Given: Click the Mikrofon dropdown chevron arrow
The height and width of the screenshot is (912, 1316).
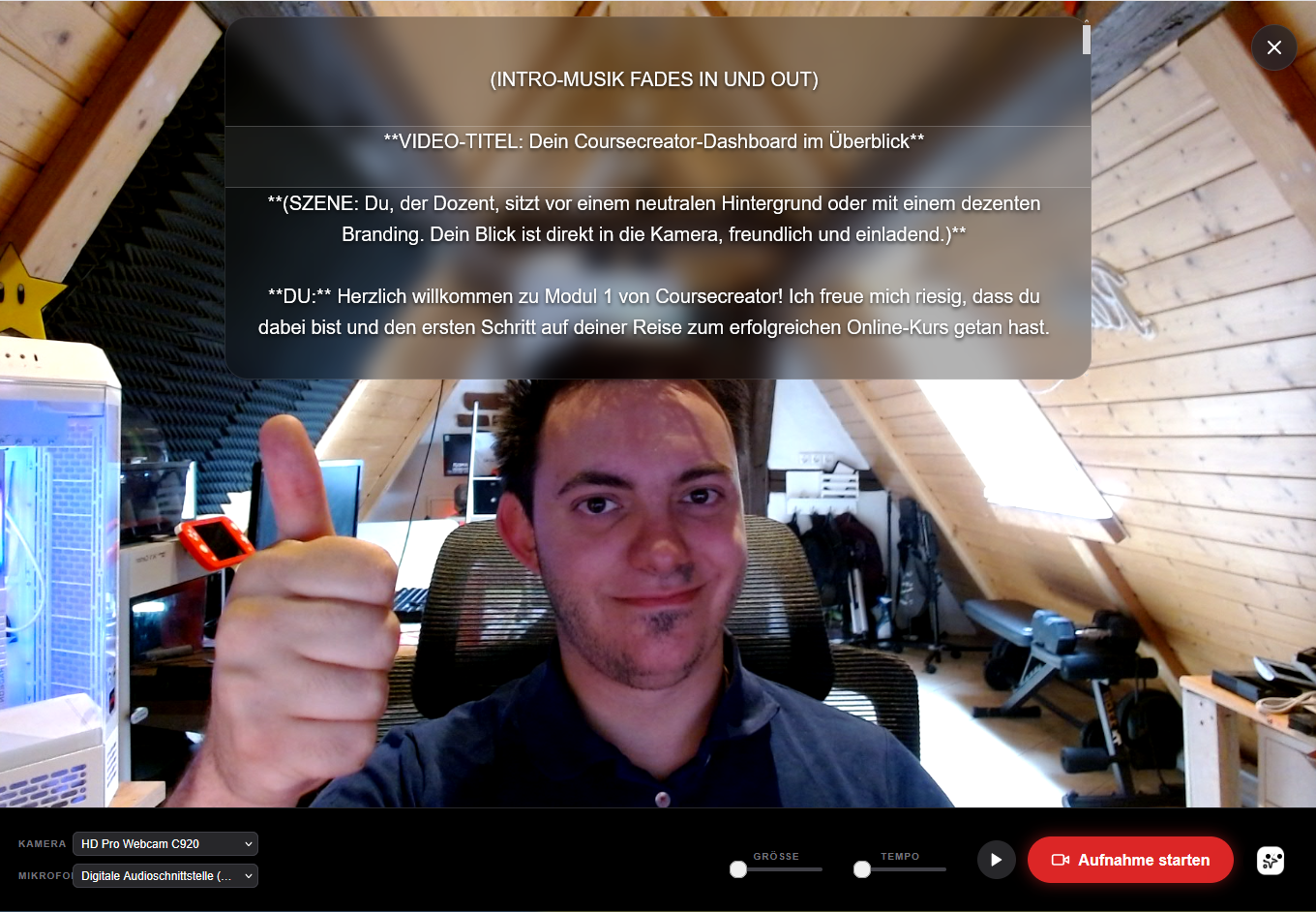Looking at the screenshot, I should pyautogui.click(x=249, y=876).
